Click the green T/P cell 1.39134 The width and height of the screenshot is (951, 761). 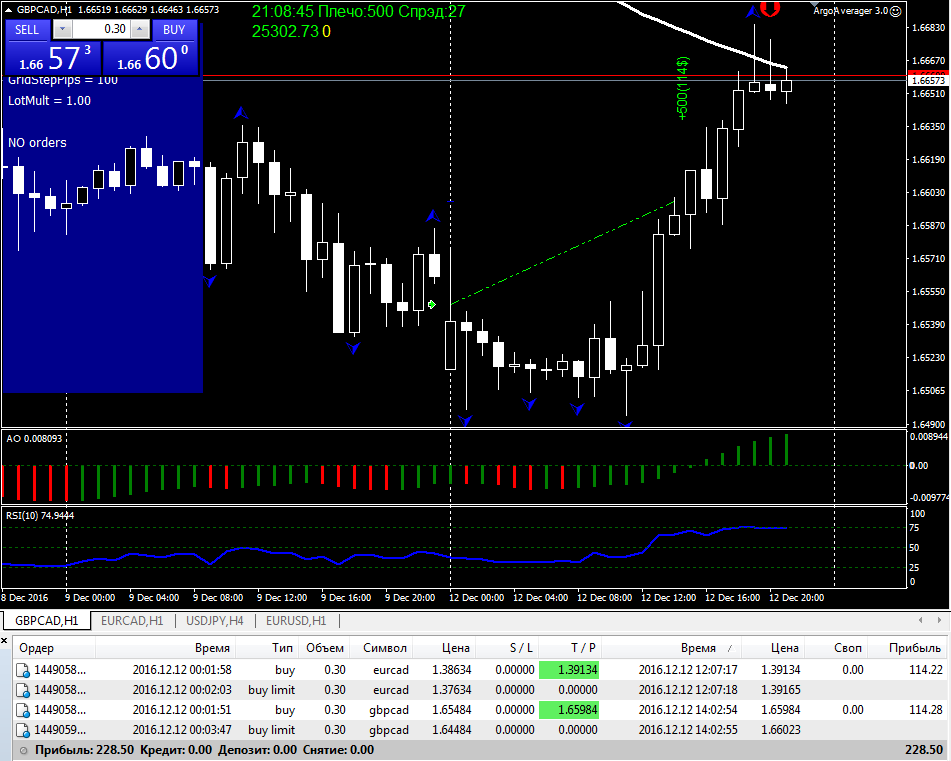[569, 670]
